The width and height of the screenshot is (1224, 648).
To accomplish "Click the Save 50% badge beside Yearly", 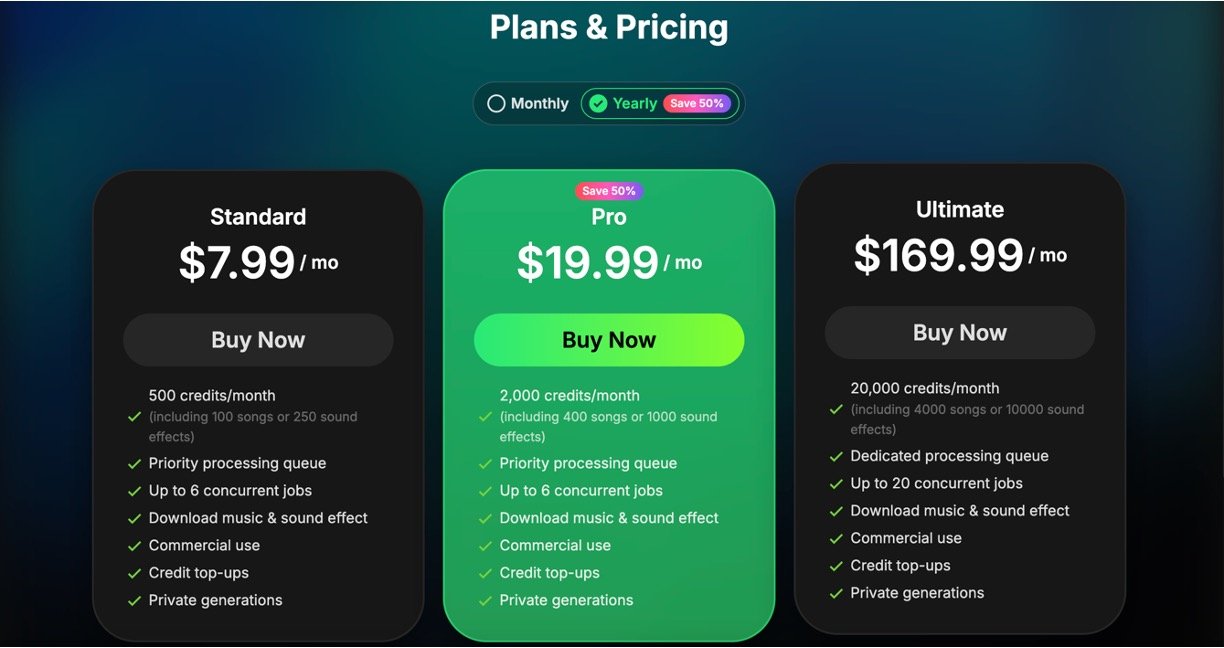I will 697,104.
